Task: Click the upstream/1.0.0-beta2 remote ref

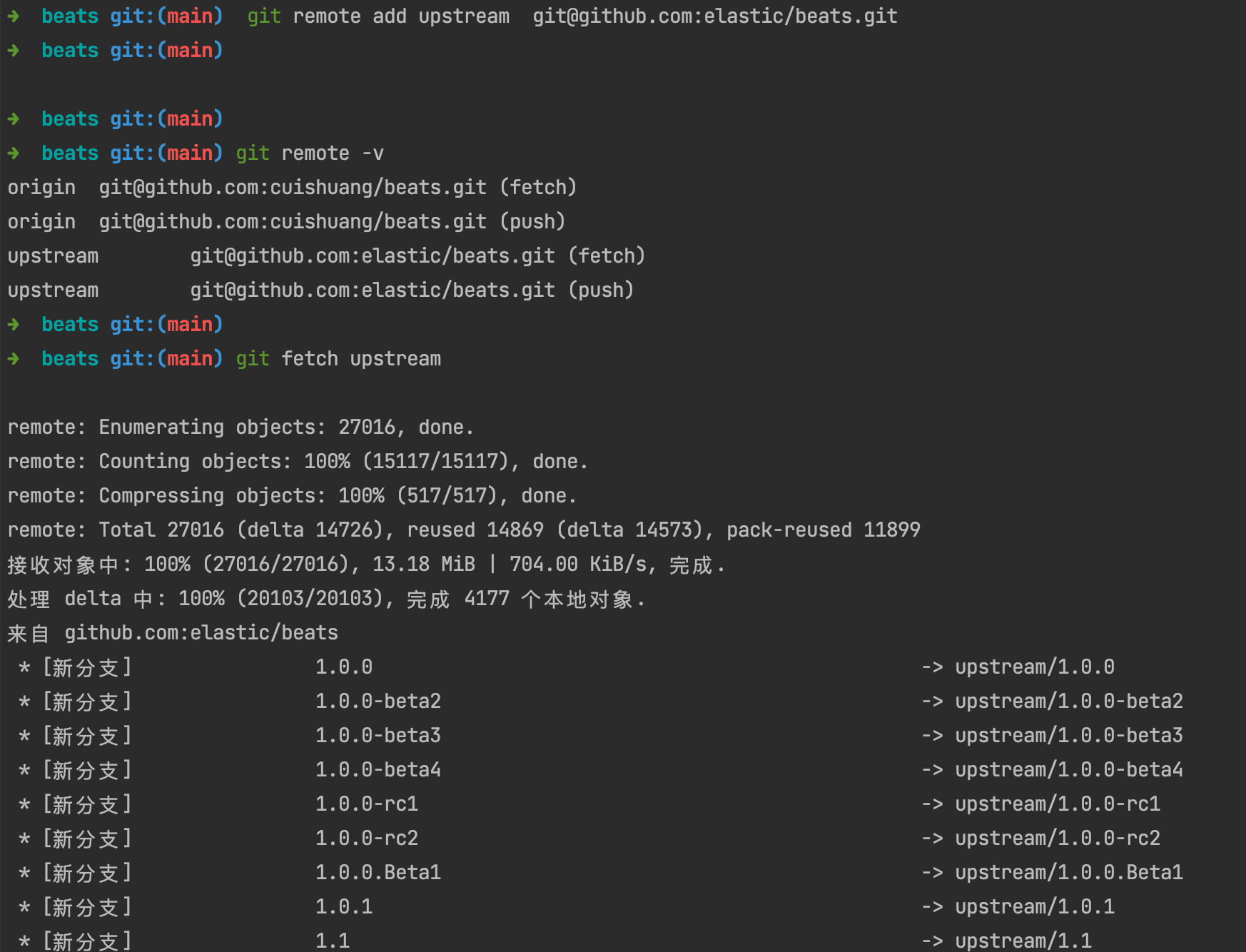Action: 1068,702
